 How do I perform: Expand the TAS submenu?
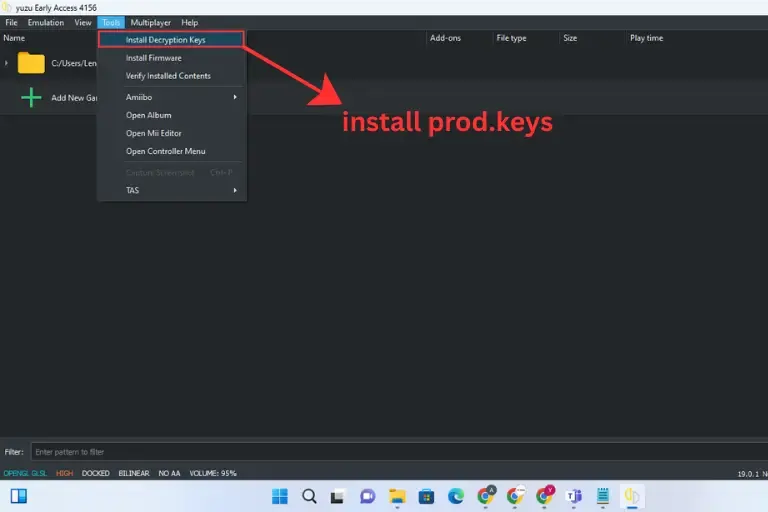coord(171,190)
